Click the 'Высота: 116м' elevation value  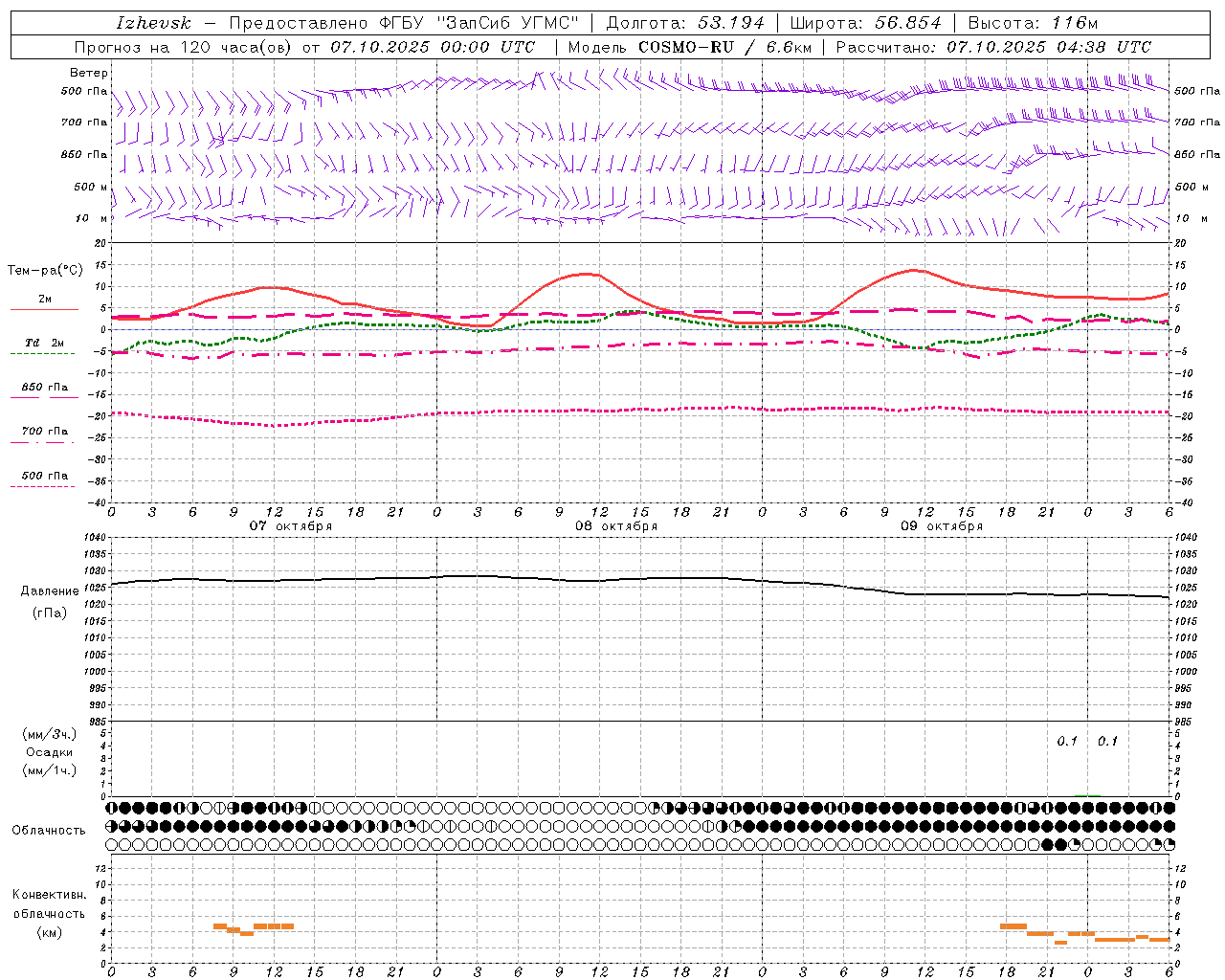click(x=1033, y=23)
